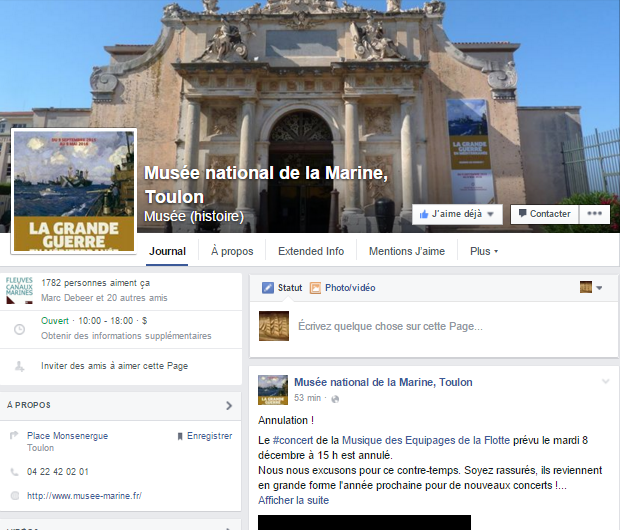Click the invite friends person icon
Viewport: 620px width, 530px height.
point(19,366)
